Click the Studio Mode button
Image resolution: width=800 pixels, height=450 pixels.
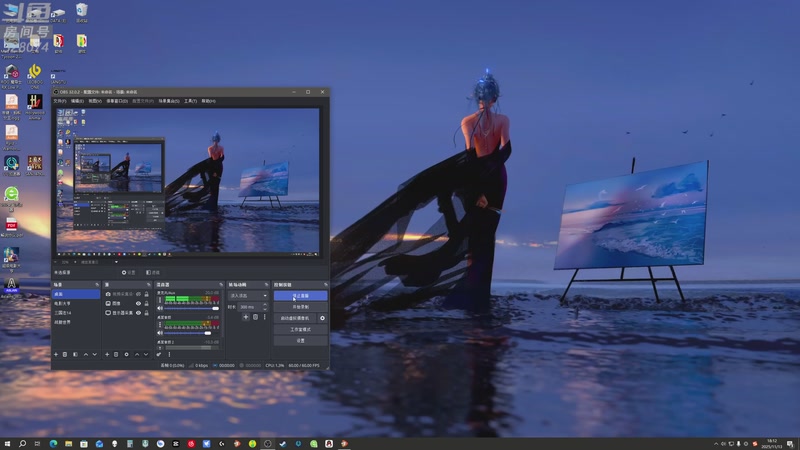tap(301, 329)
